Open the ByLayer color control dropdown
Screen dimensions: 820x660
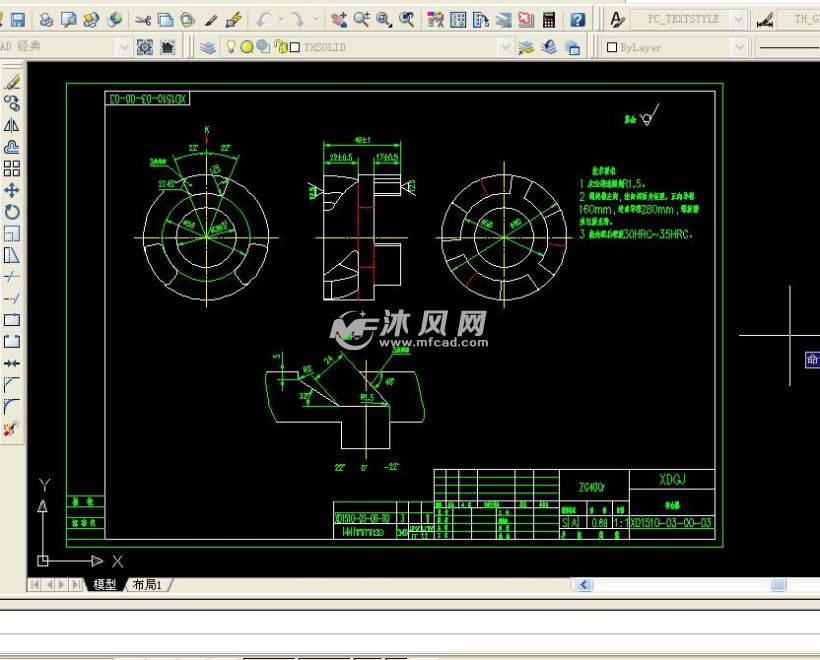[738, 47]
